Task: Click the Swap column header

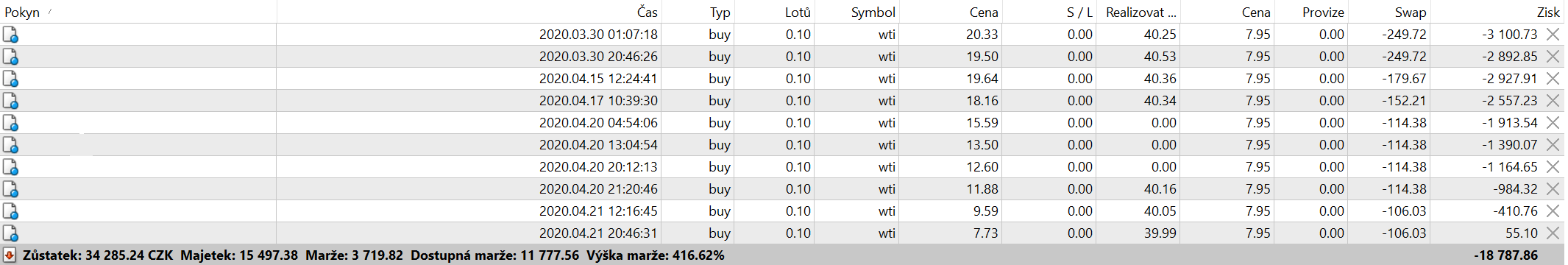Action: (1411, 12)
